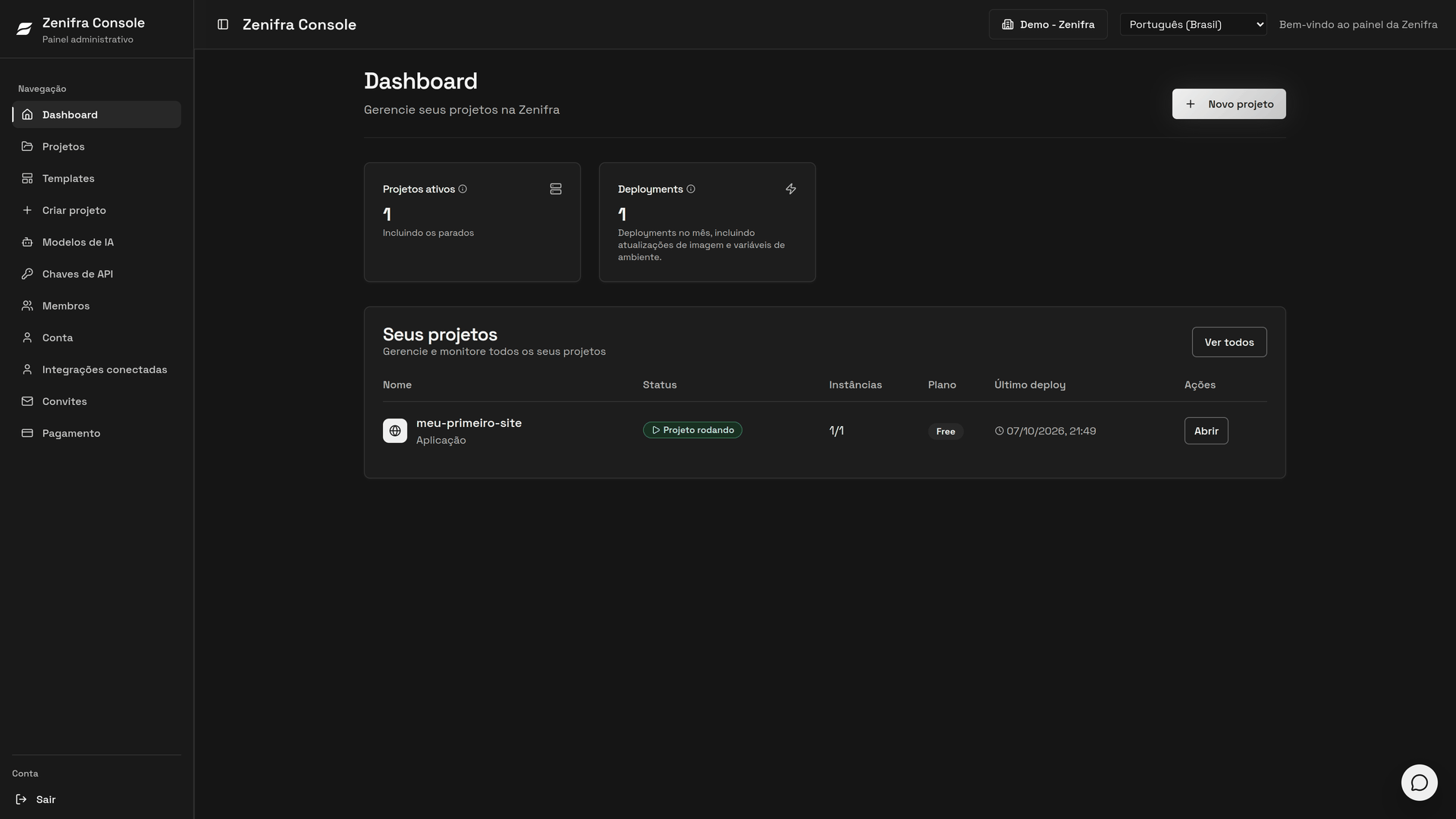Click the Ver todos button
This screenshot has height=819, width=1456.
click(1228, 342)
